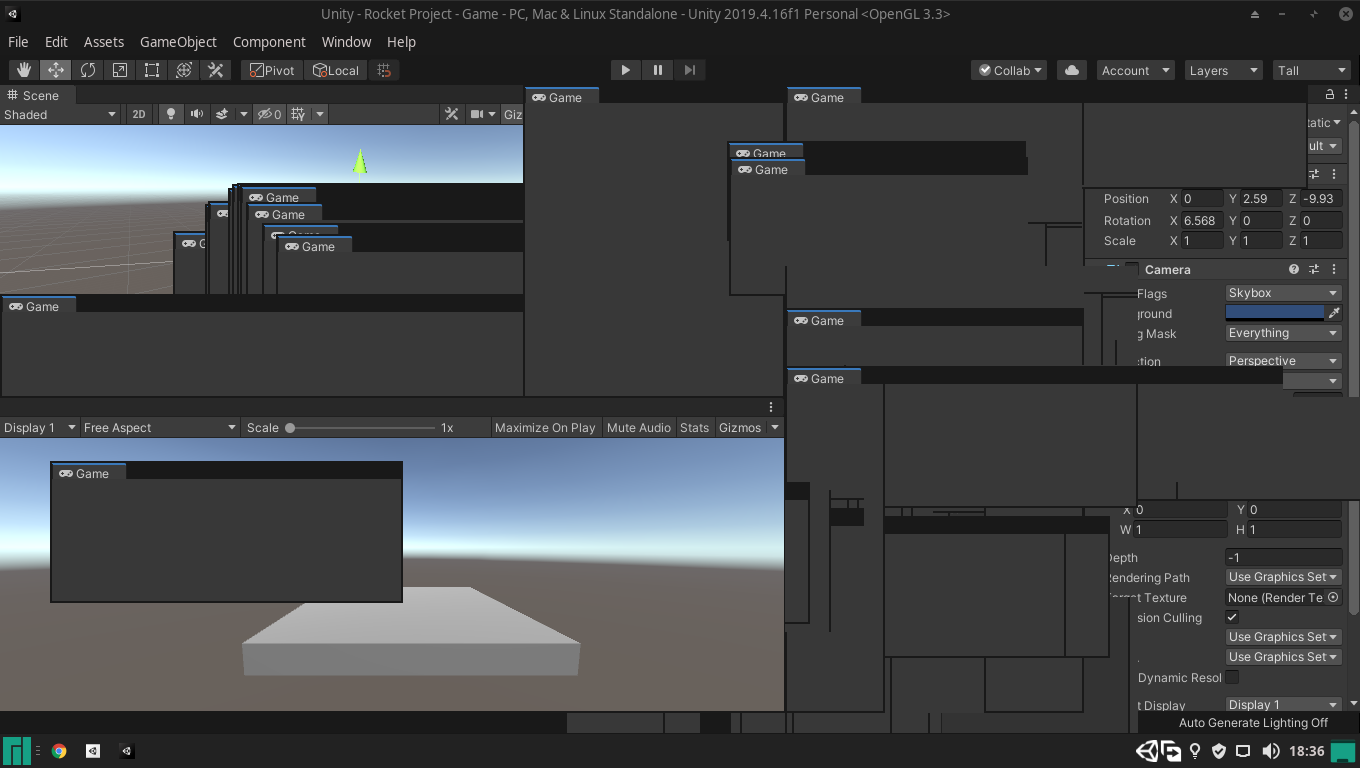The width and height of the screenshot is (1360, 768).
Task: Toggle Mute Audio in Game view
Action: pos(639,427)
